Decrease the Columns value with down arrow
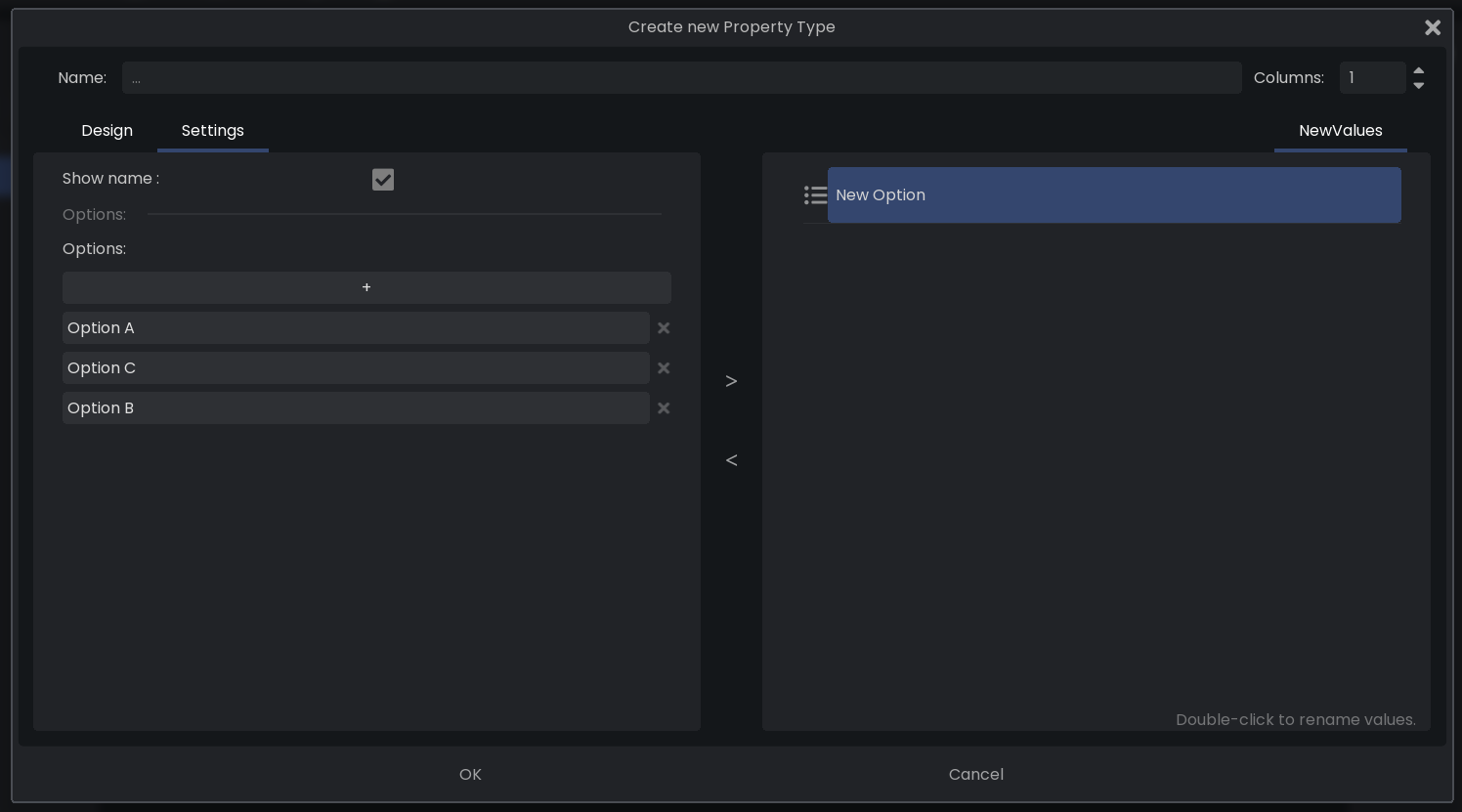Image resolution: width=1462 pixels, height=812 pixels. tap(1419, 86)
